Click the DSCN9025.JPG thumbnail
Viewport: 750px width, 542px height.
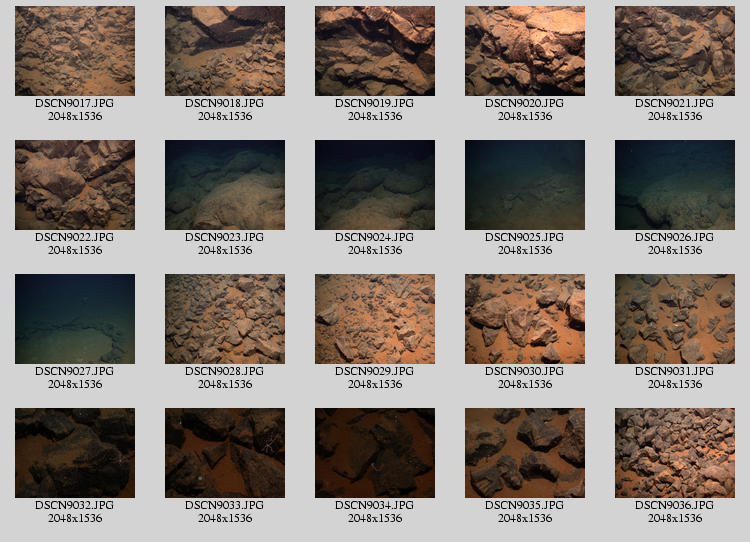point(525,185)
